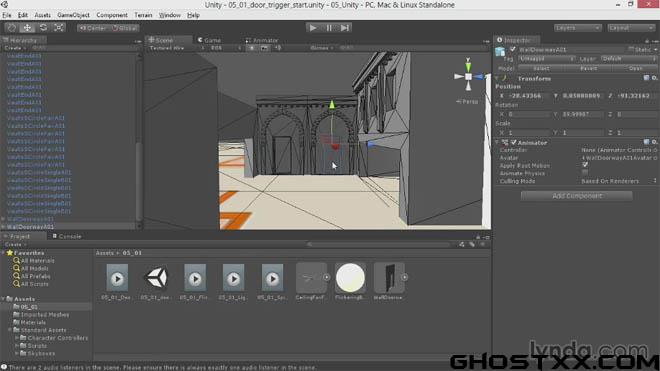
Task: Select the Rotate tool in toolbar
Action: tap(43, 28)
